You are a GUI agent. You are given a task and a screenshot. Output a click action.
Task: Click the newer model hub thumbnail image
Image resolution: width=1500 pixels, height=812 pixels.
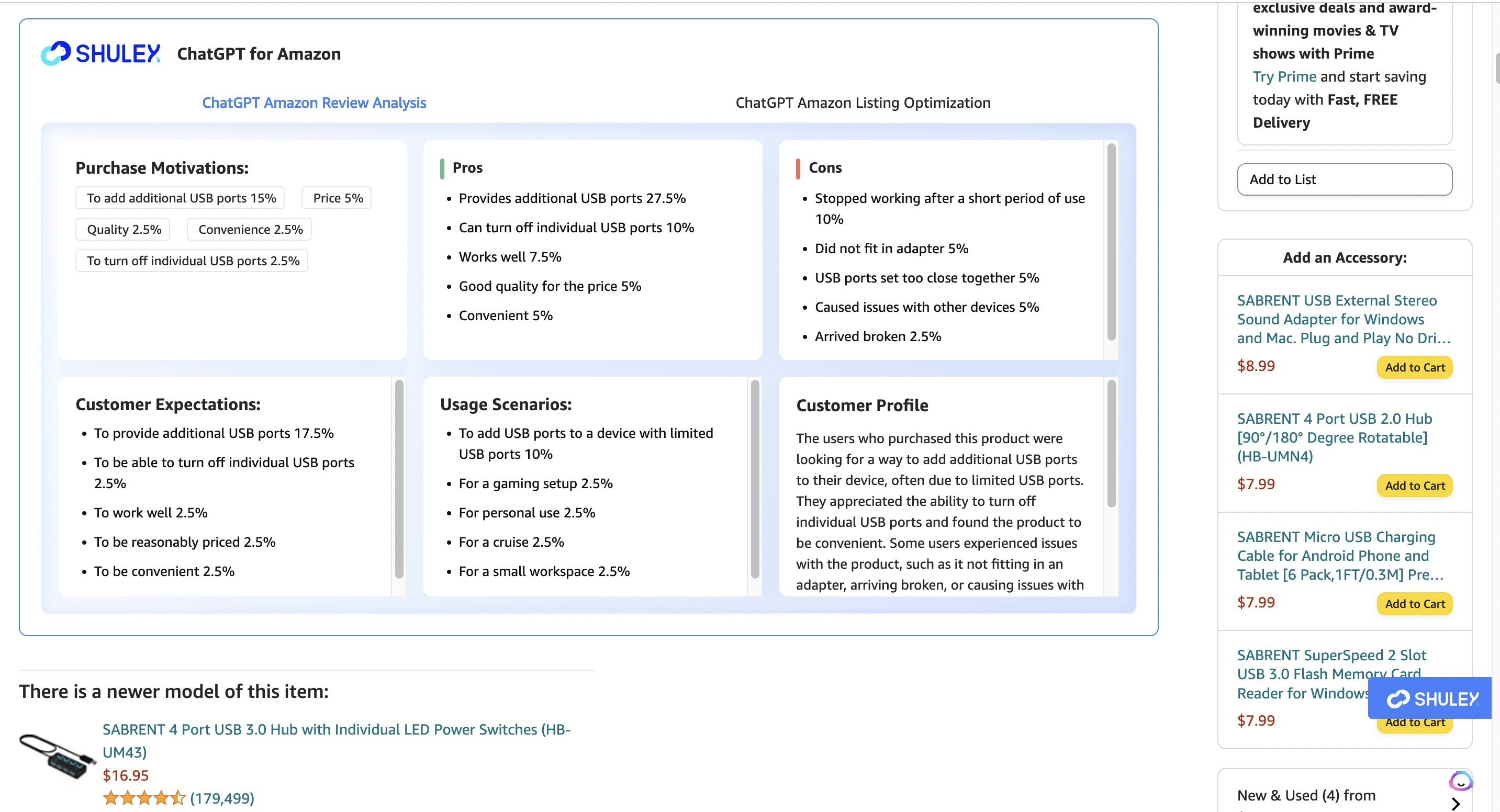click(57, 756)
